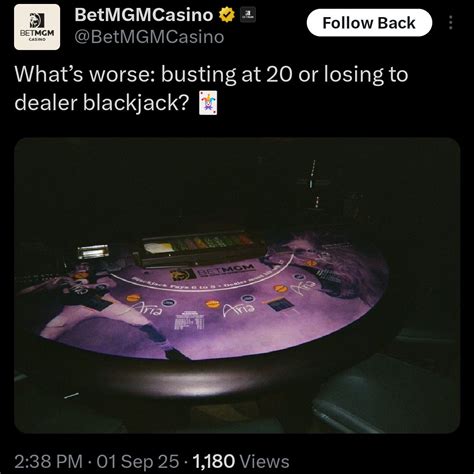Click the small affiliate badge beside the checkmark

click(x=248, y=14)
